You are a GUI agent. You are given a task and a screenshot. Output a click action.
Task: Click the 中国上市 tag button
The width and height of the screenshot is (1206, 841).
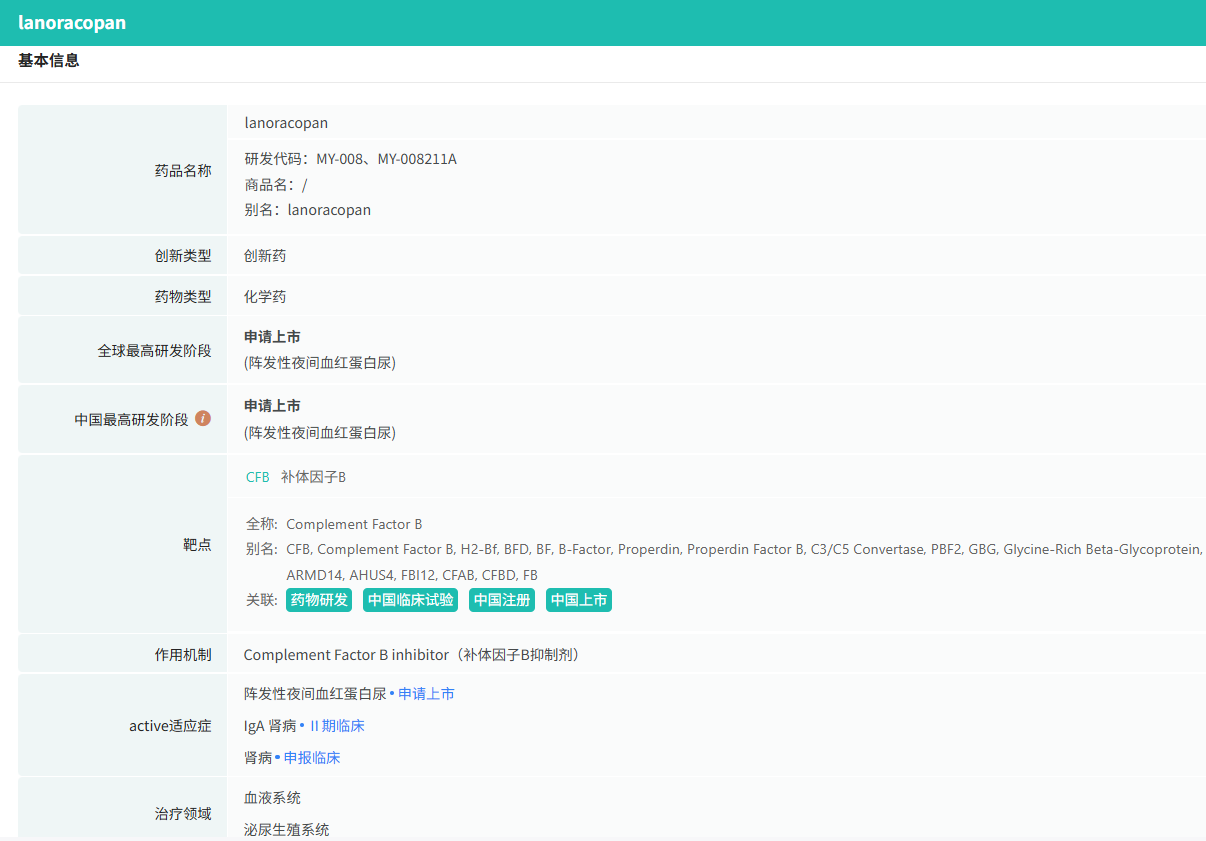click(x=578, y=600)
